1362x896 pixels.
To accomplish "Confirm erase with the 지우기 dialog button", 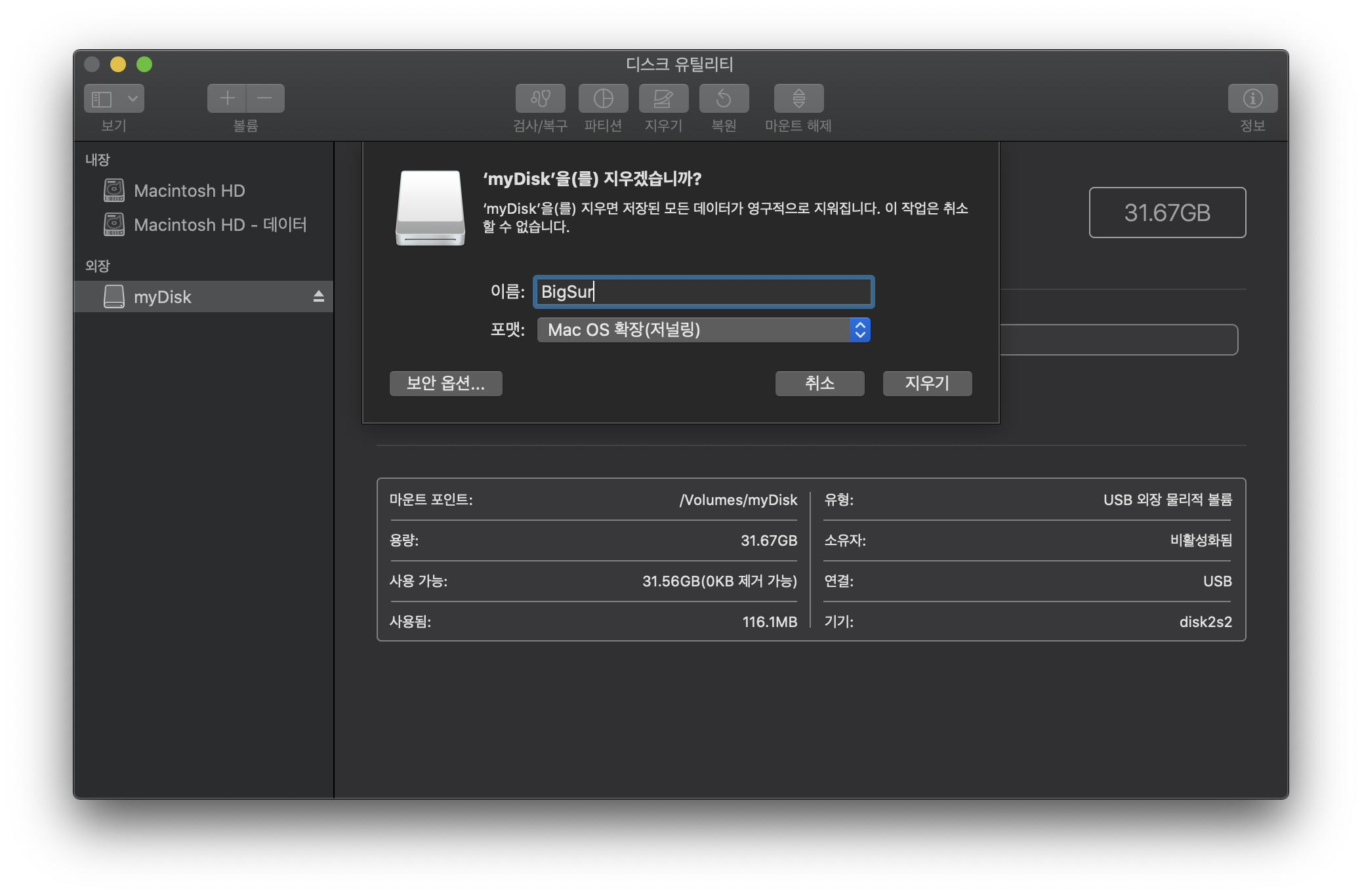I will click(927, 384).
